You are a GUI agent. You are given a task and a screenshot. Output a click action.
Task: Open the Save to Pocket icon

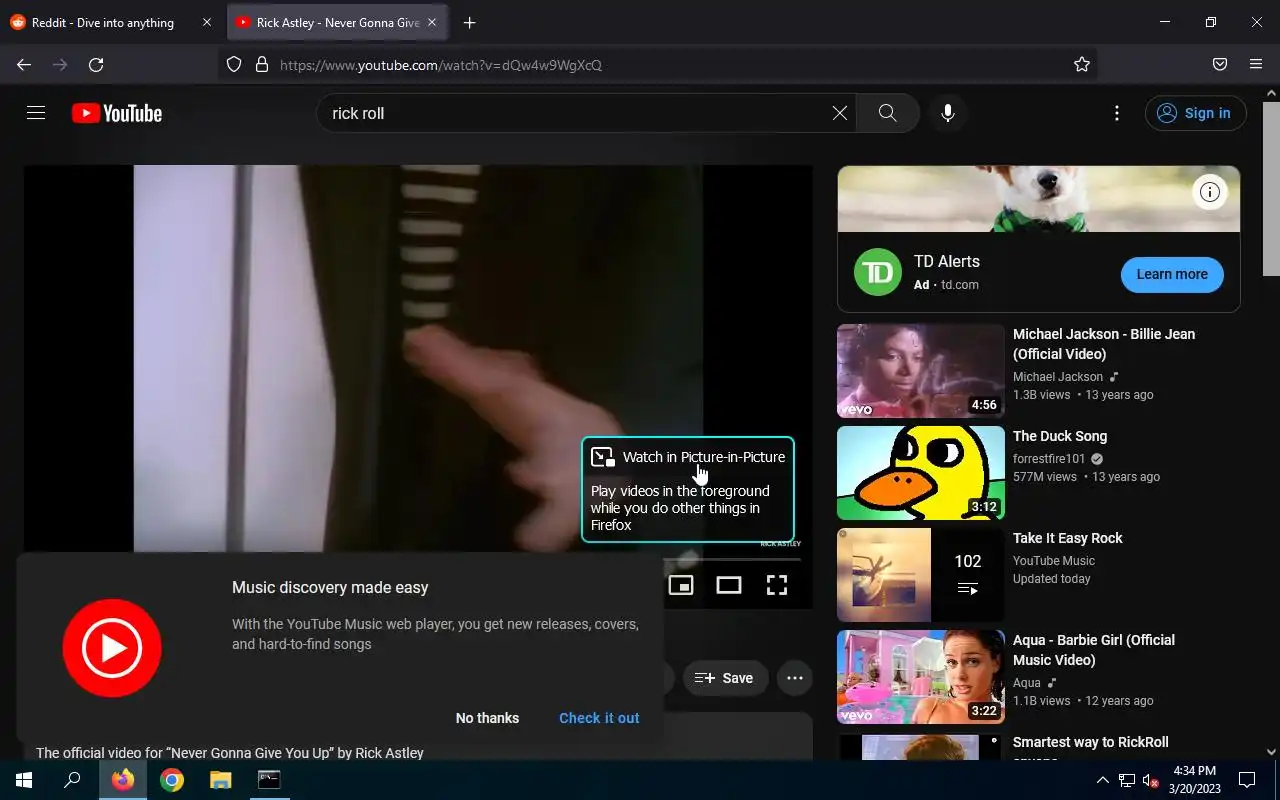(x=1220, y=64)
